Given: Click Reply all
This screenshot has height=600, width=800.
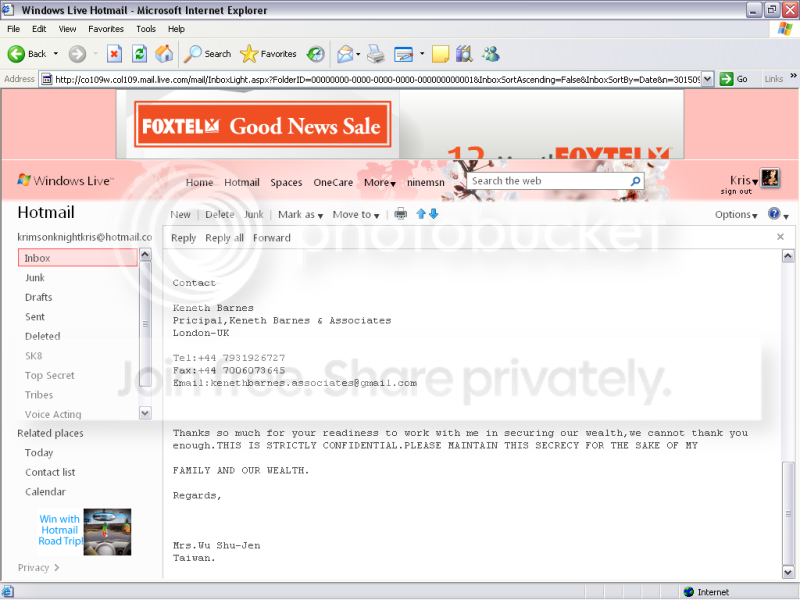Looking at the screenshot, I should (x=224, y=238).
